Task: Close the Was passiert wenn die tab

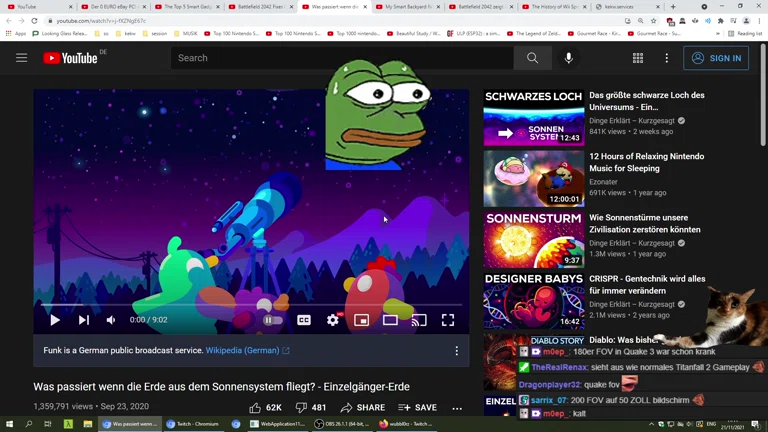Action: 365,7
